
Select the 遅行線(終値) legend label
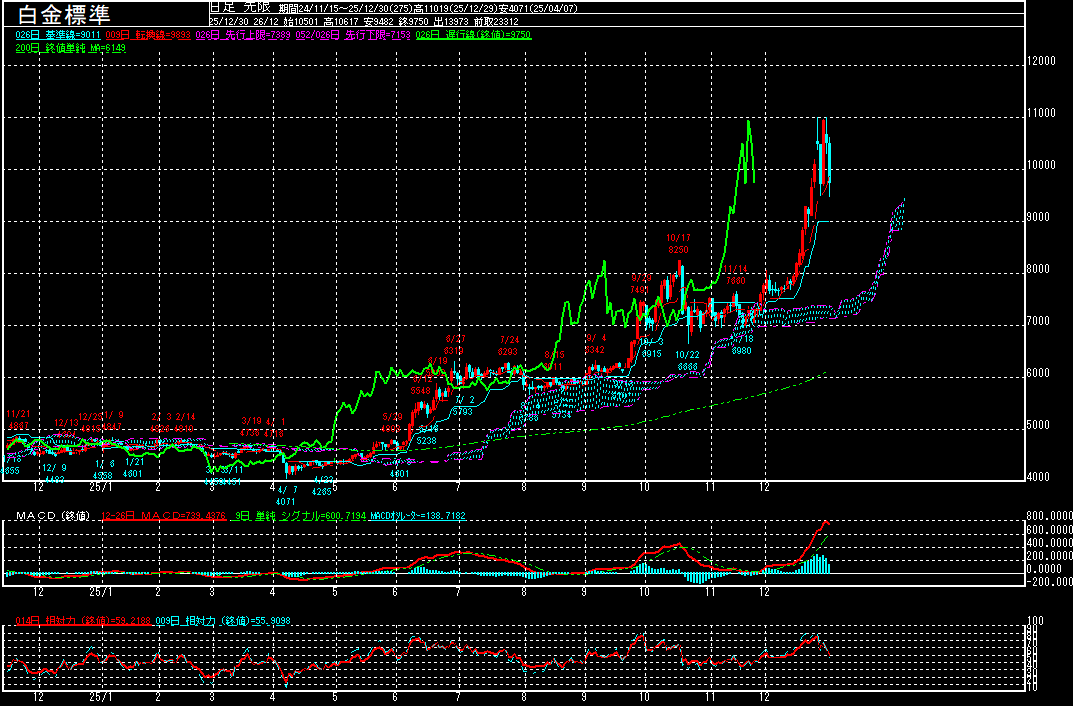click(473, 34)
